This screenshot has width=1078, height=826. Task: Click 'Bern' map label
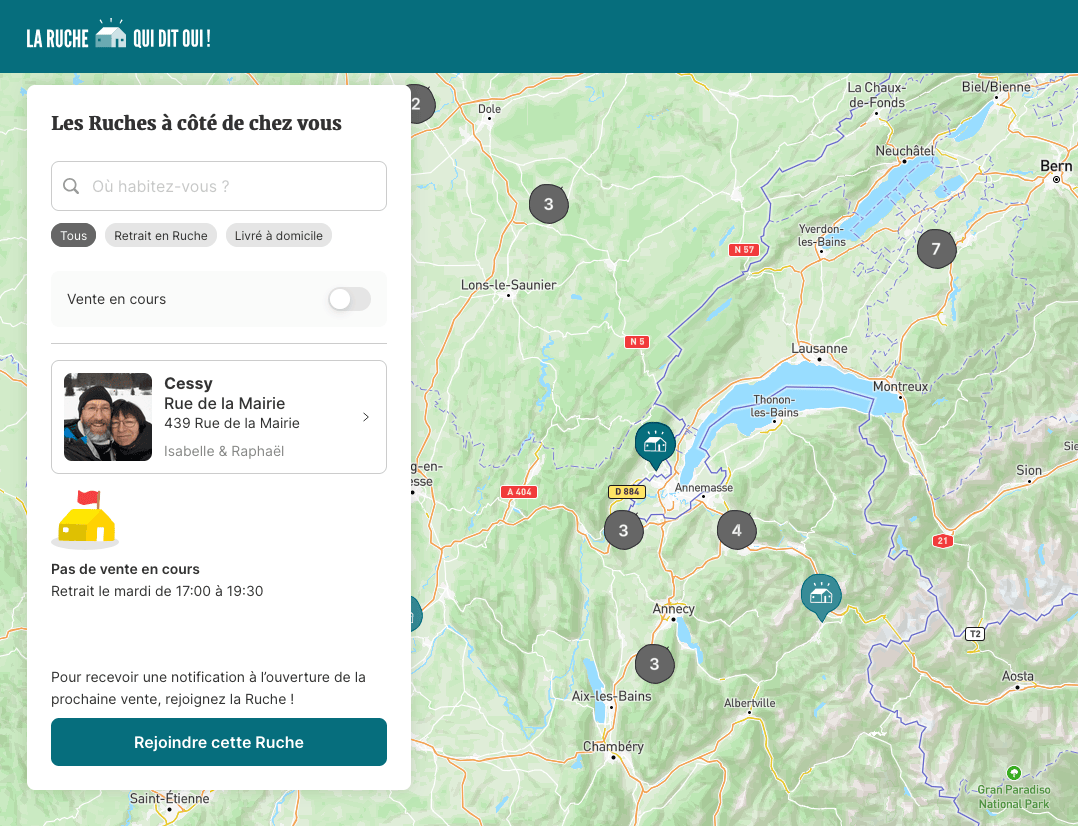click(x=1056, y=166)
